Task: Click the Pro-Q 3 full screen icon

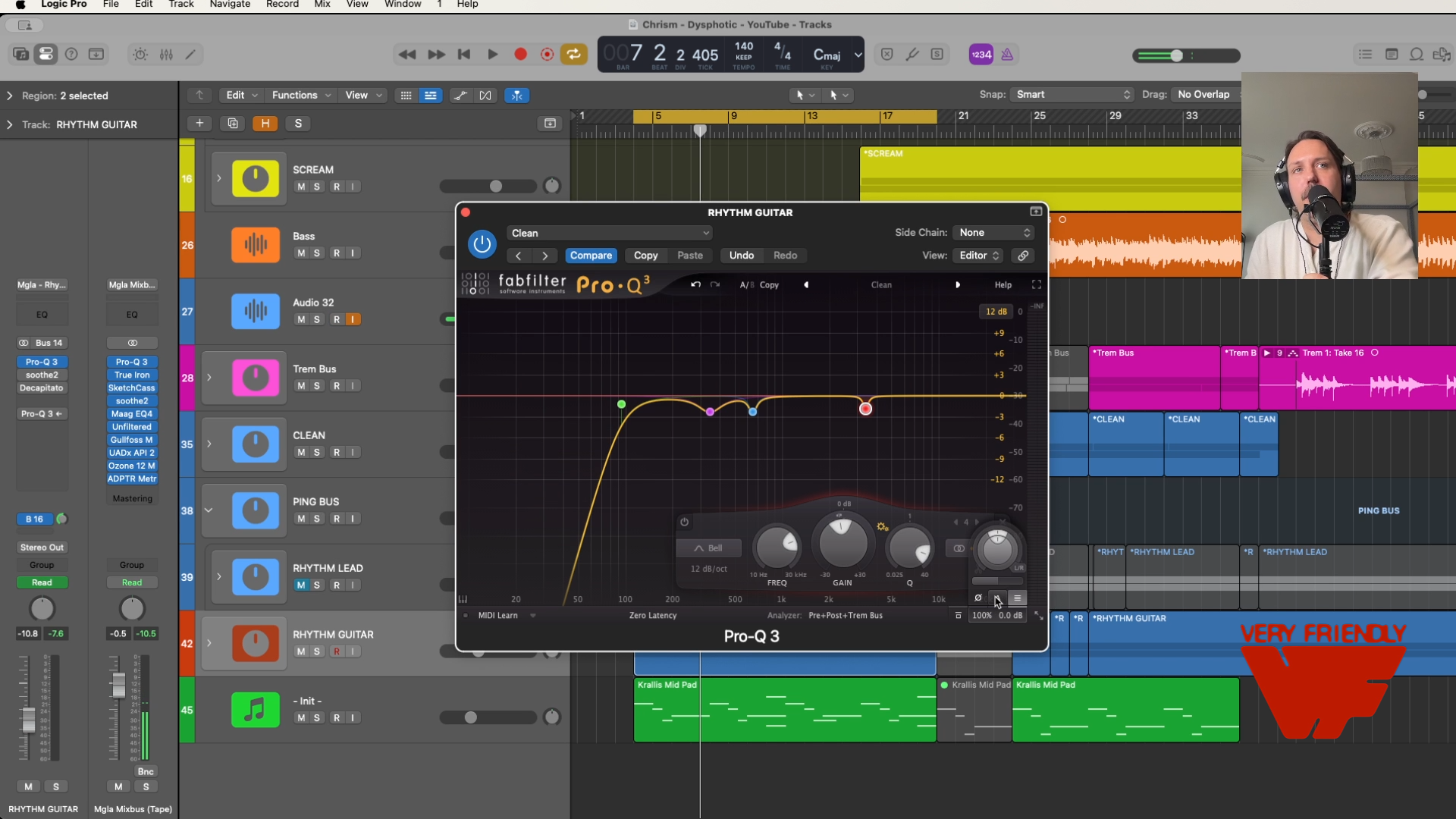Action: (1037, 285)
